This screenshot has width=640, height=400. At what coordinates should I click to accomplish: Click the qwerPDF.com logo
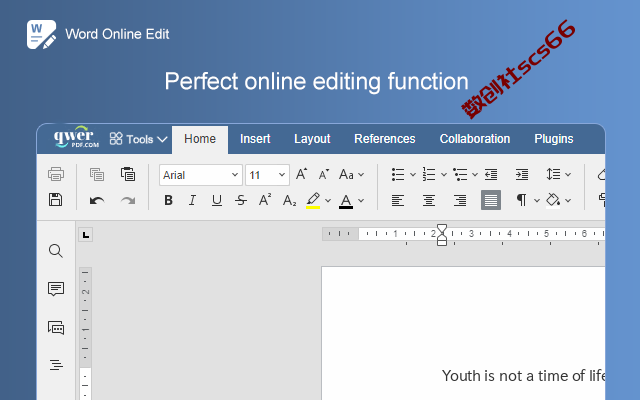click(x=76, y=138)
